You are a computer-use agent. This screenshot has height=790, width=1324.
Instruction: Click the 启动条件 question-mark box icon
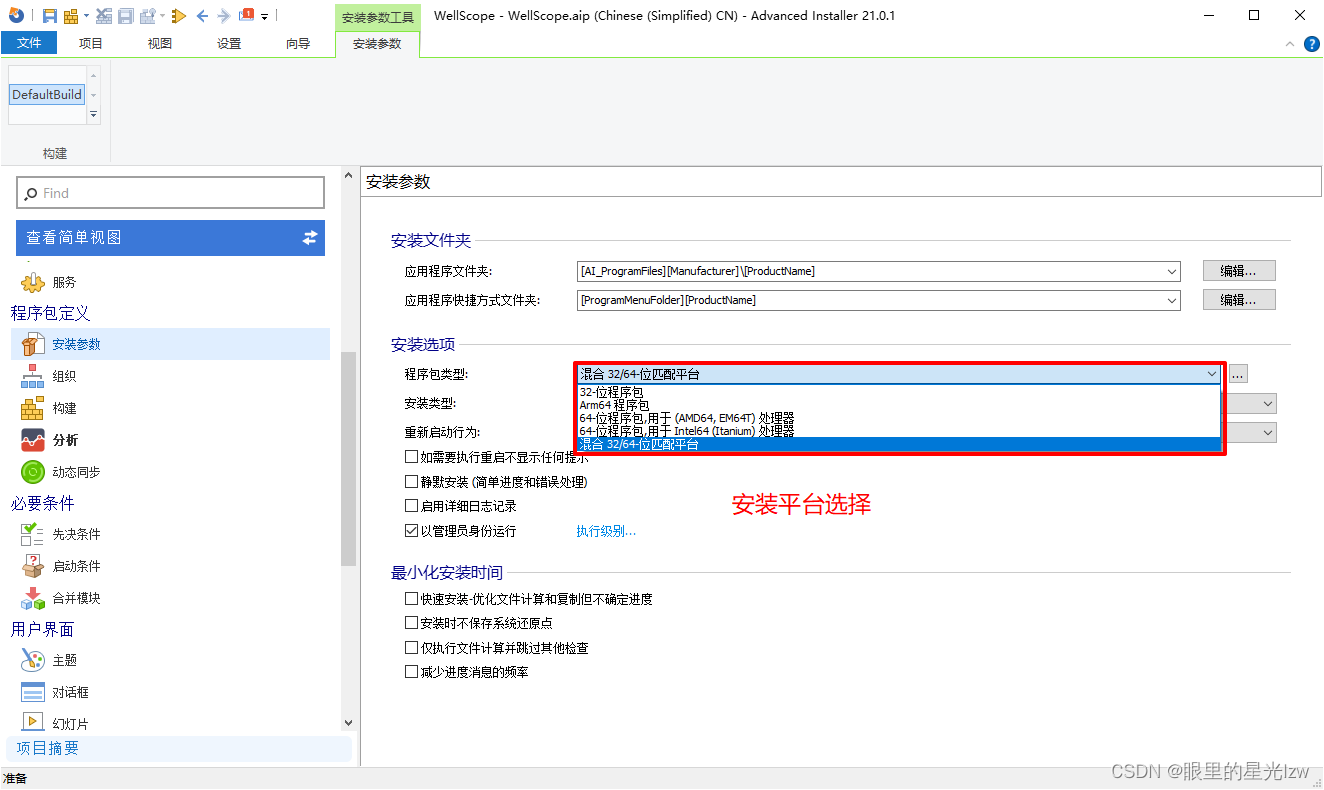click(x=33, y=566)
